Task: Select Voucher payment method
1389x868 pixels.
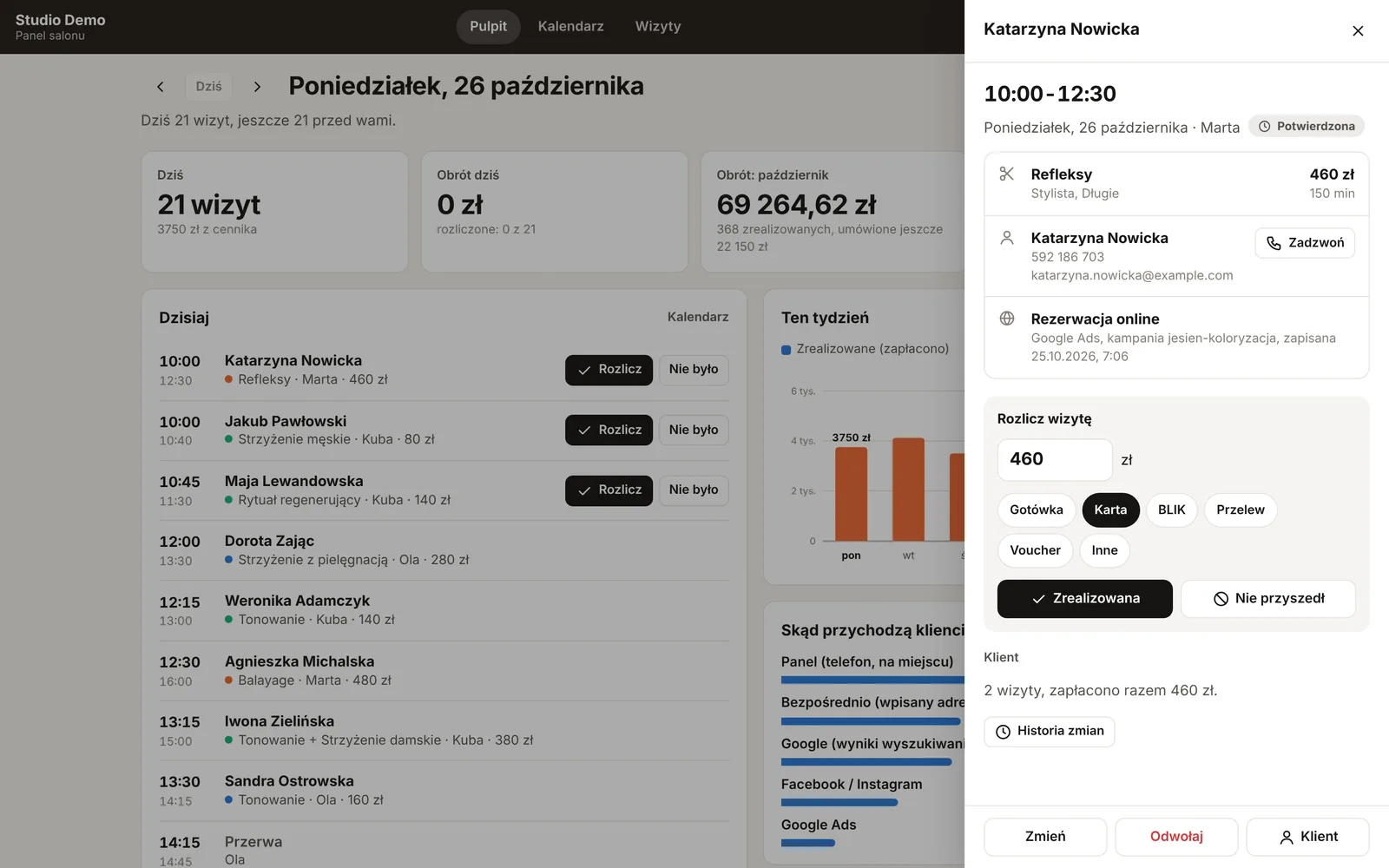Action: tap(1035, 550)
